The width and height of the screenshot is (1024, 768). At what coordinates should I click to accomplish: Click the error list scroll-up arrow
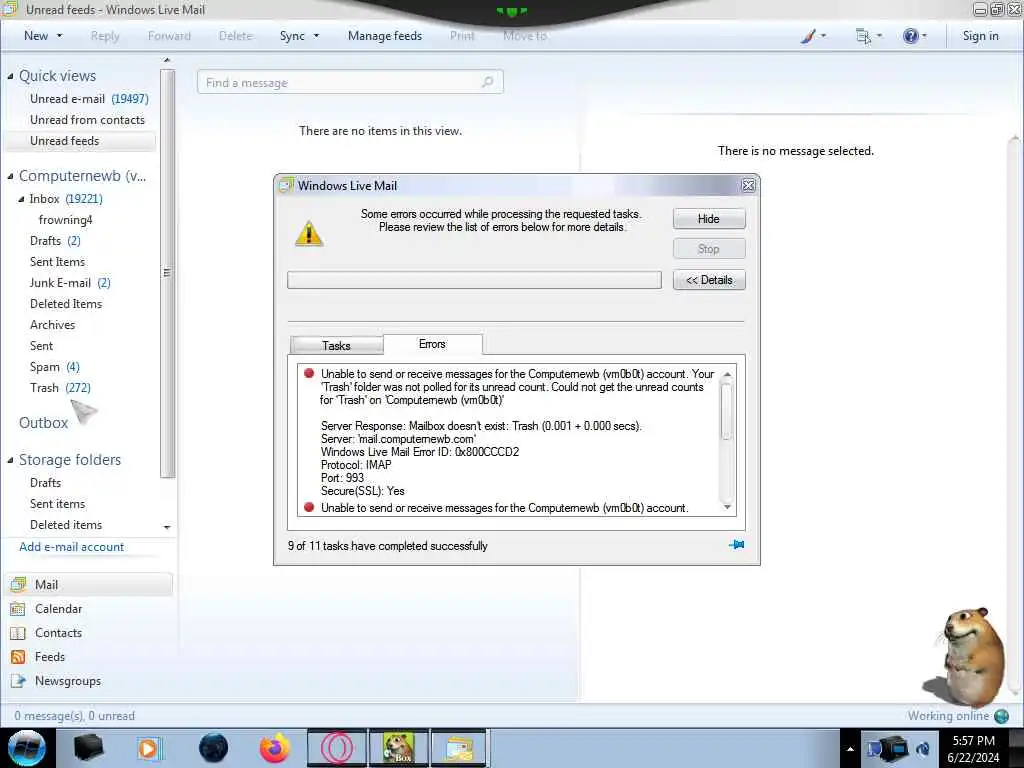click(727, 374)
